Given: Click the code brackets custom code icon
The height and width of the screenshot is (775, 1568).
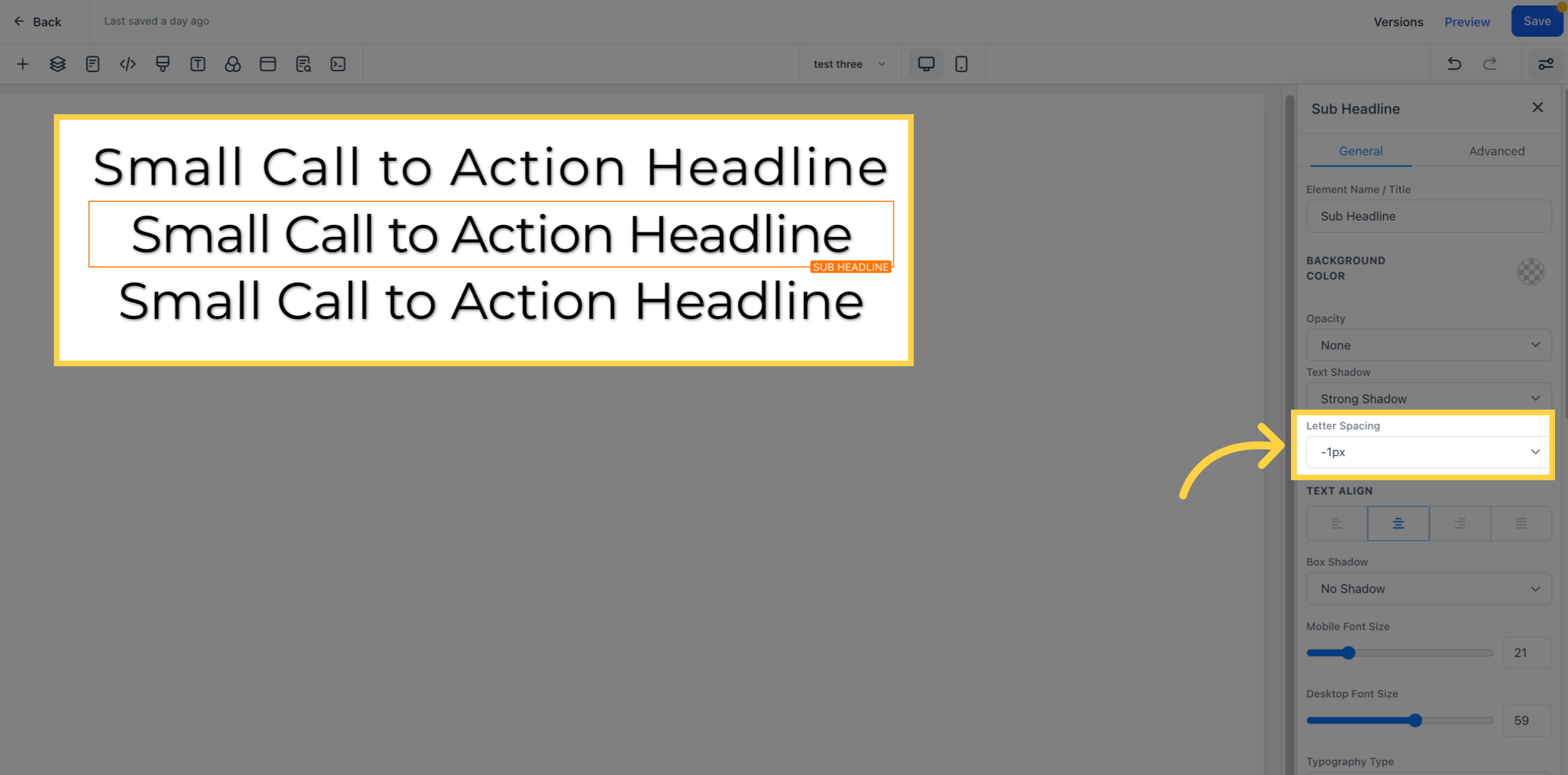Looking at the screenshot, I should click(x=127, y=64).
